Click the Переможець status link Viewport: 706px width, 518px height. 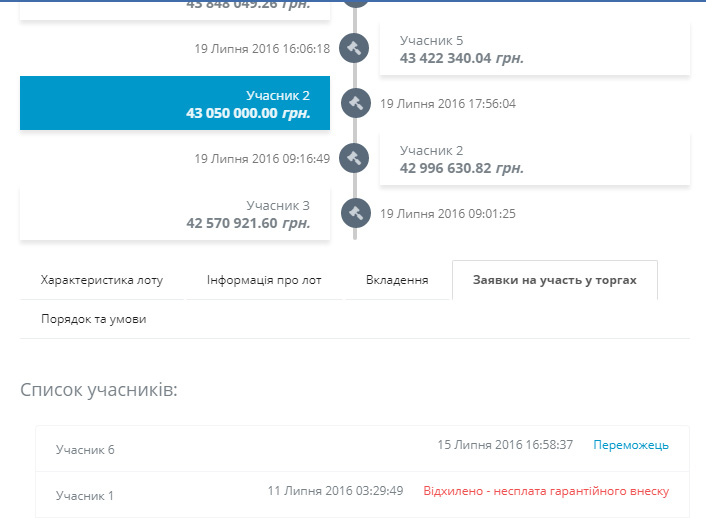point(630,445)
